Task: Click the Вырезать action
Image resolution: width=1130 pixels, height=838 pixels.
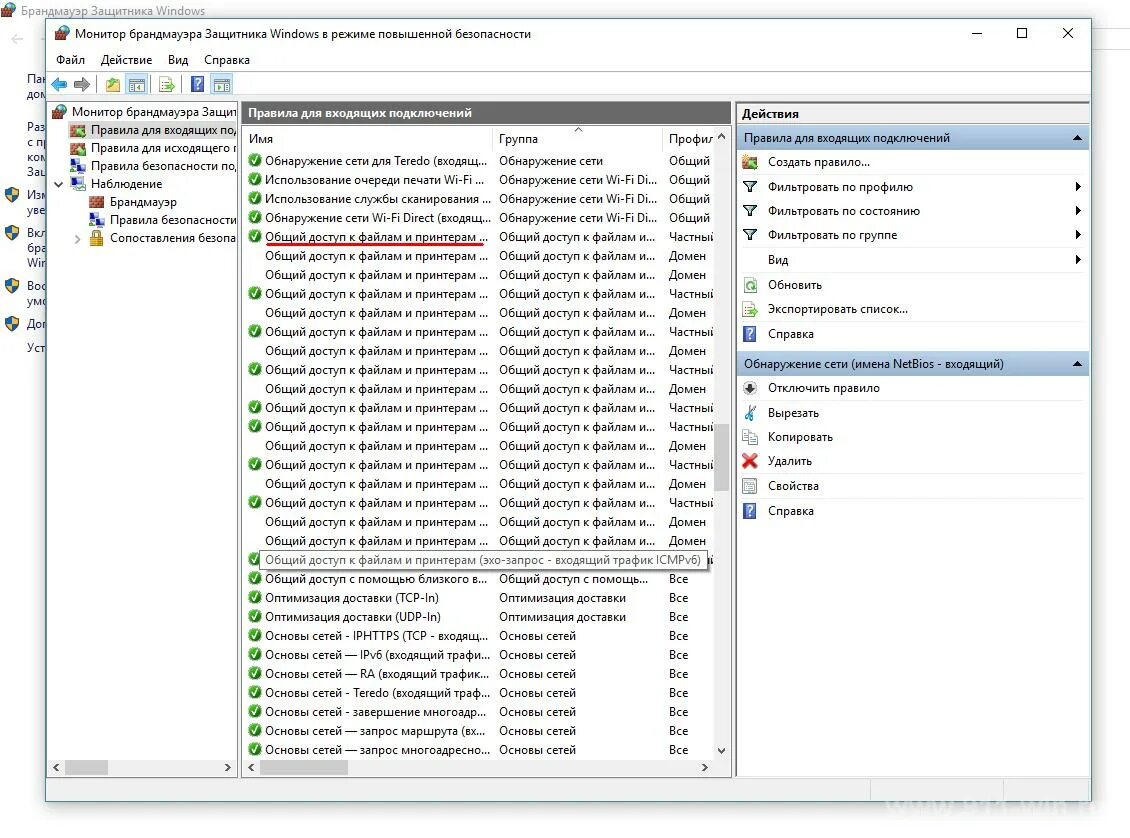Action: tap(793, 413)
